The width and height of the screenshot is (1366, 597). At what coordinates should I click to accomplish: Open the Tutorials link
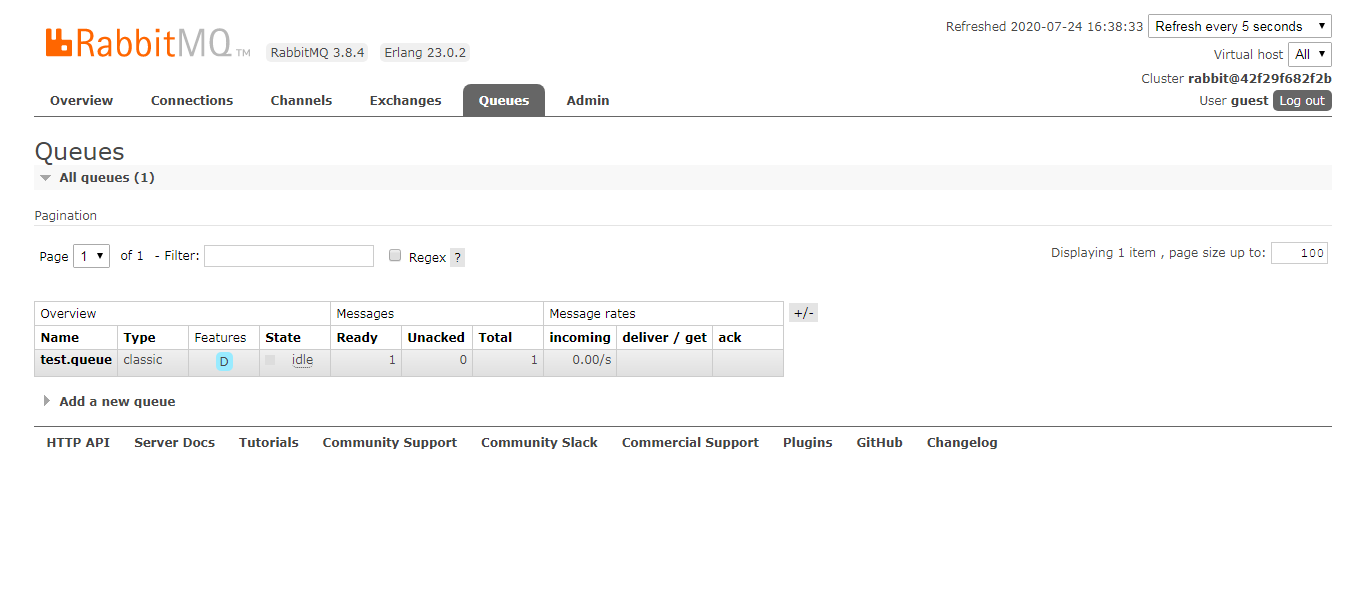(269, 442)
